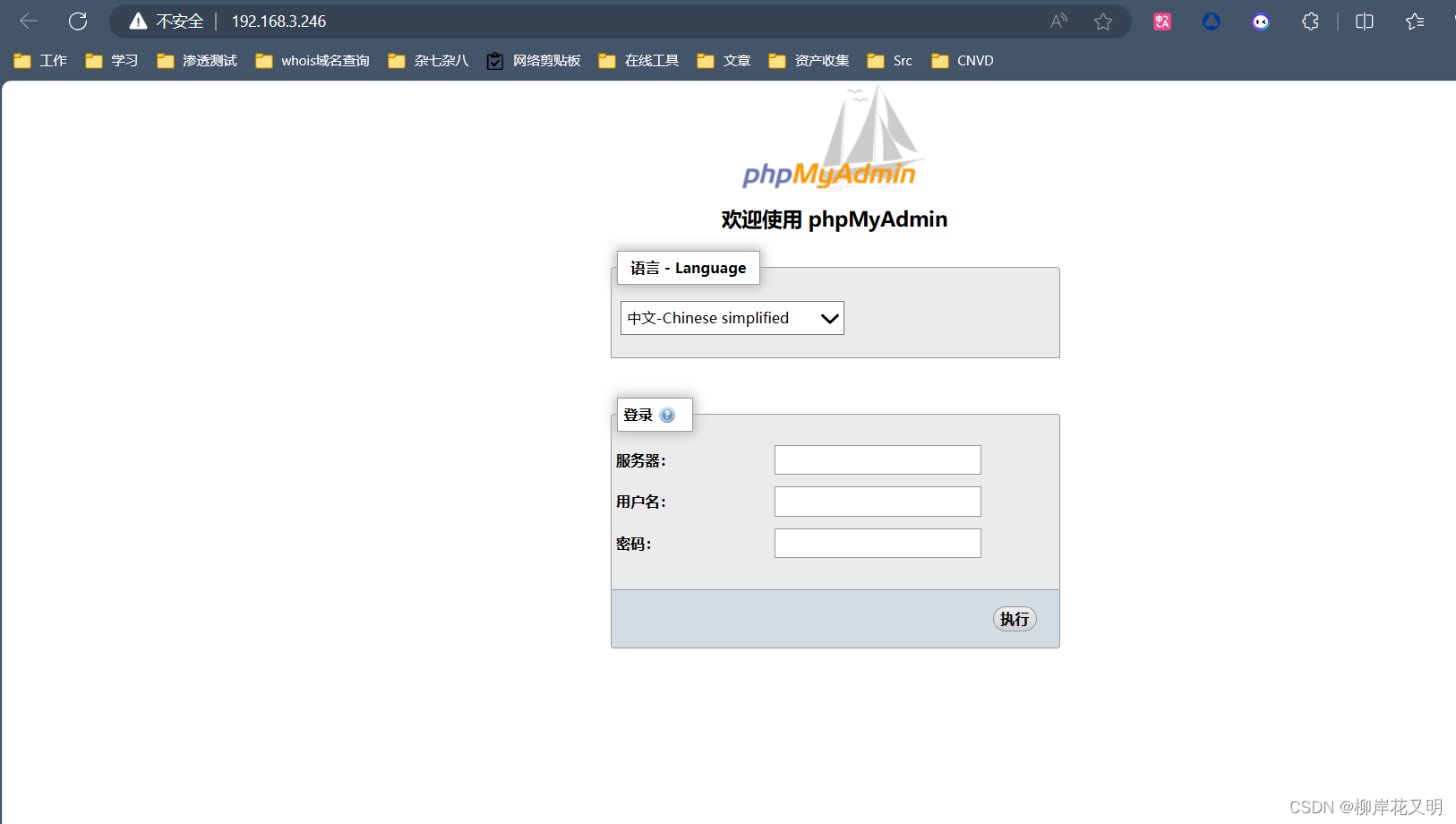Click the 欢迎使用 phpMyAdmin heading
Screen dimensions: 1456x824
[835, 219]
